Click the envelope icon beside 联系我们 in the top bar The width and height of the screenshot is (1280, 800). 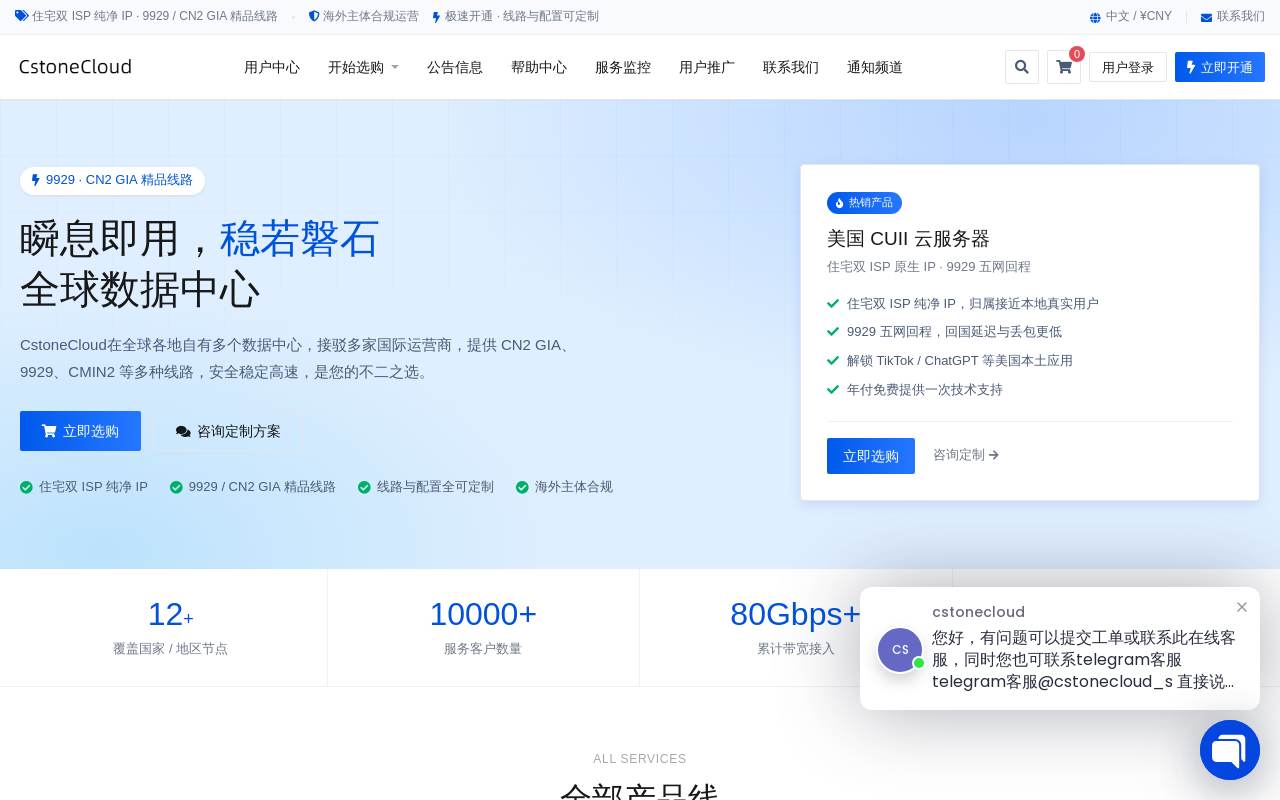pyautogui.click(x=1206, y=17)
